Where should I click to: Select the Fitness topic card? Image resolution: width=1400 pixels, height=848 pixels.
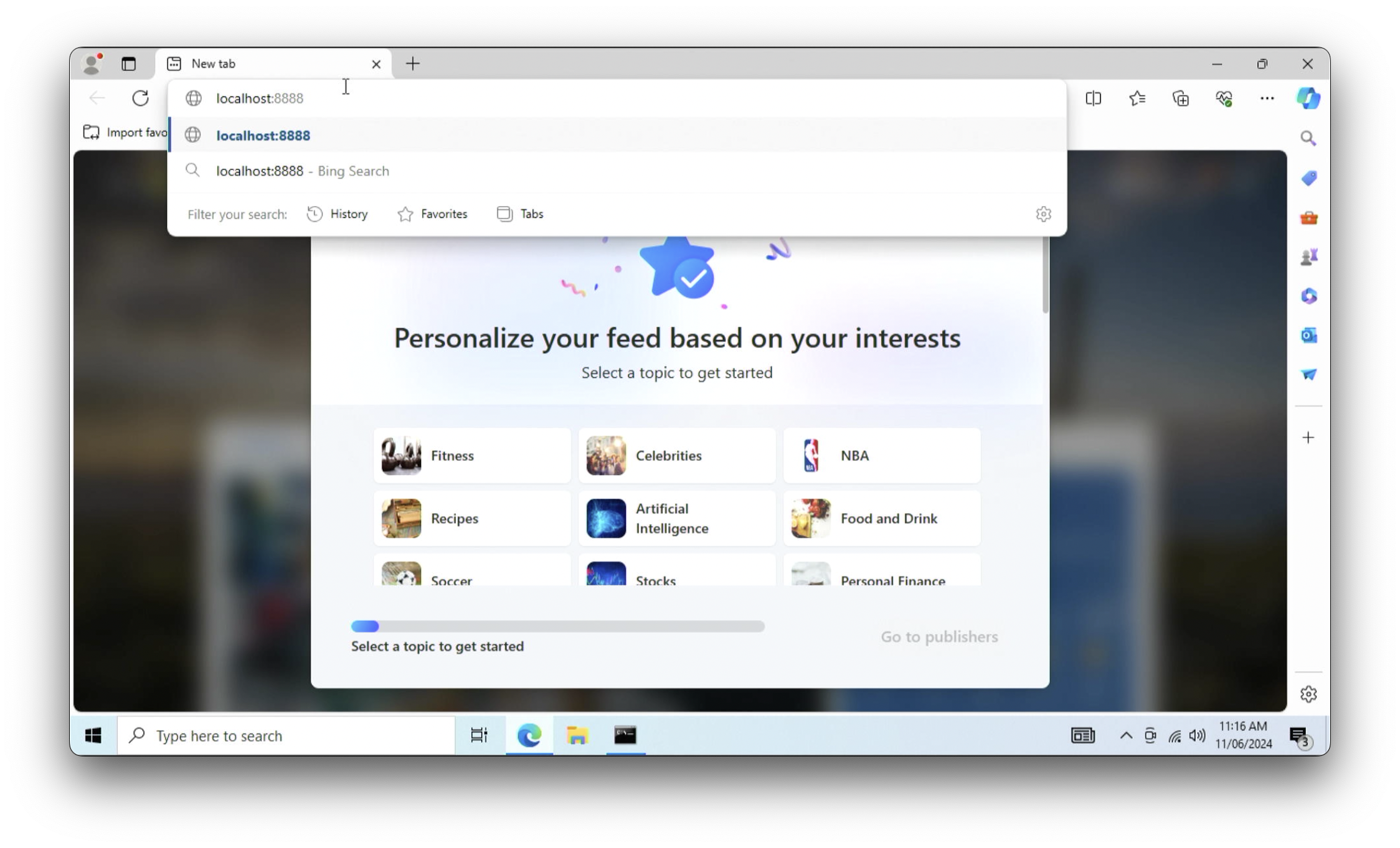coord(472,455)
